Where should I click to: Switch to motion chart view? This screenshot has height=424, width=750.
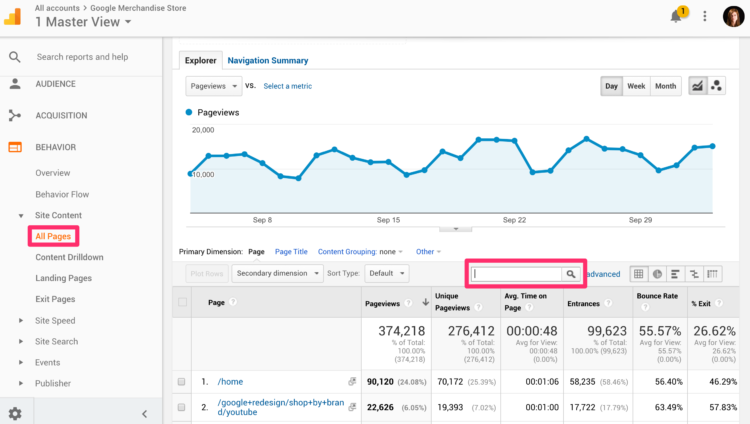(716, 86)
